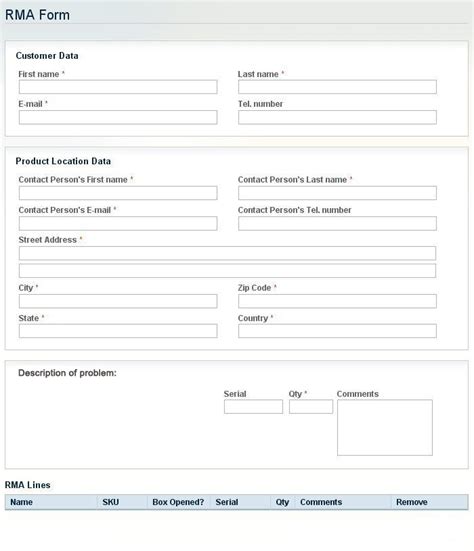Click second Street Address line
The height and width of the screenshot is (551, 474).
(227, 271)
